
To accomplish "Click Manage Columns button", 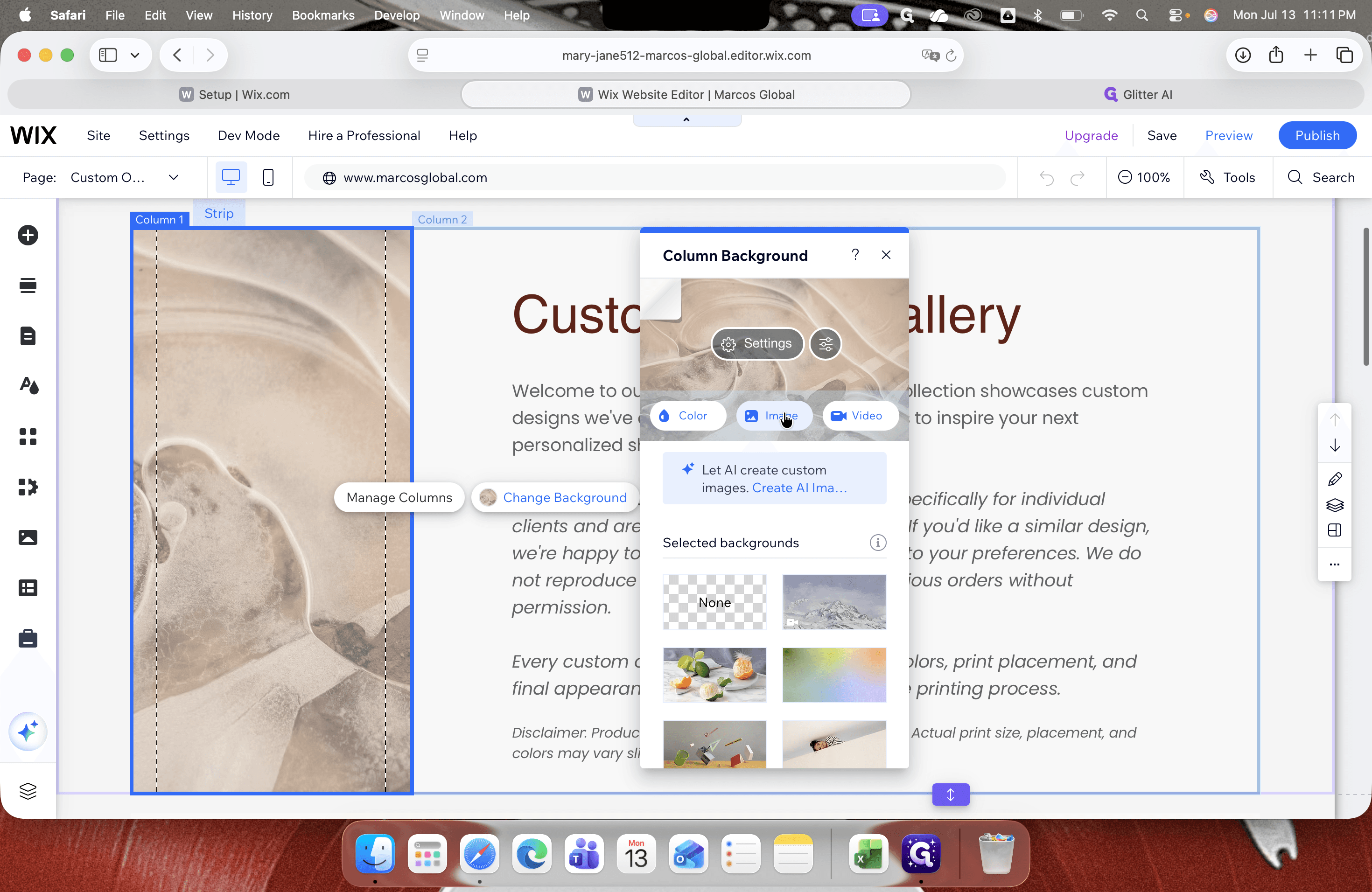I will pos(399,497).
